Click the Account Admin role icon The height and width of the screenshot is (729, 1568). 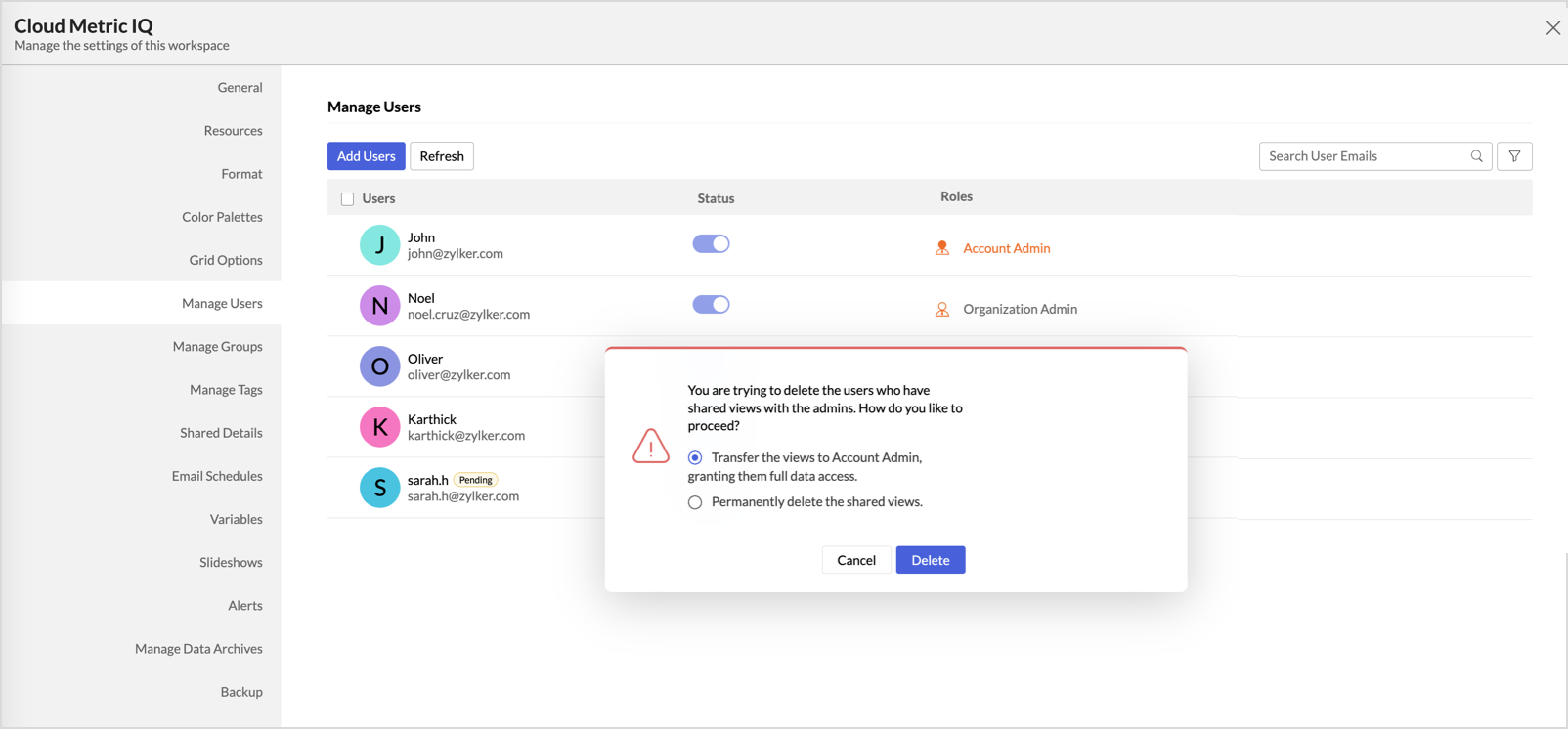(942, 248)
